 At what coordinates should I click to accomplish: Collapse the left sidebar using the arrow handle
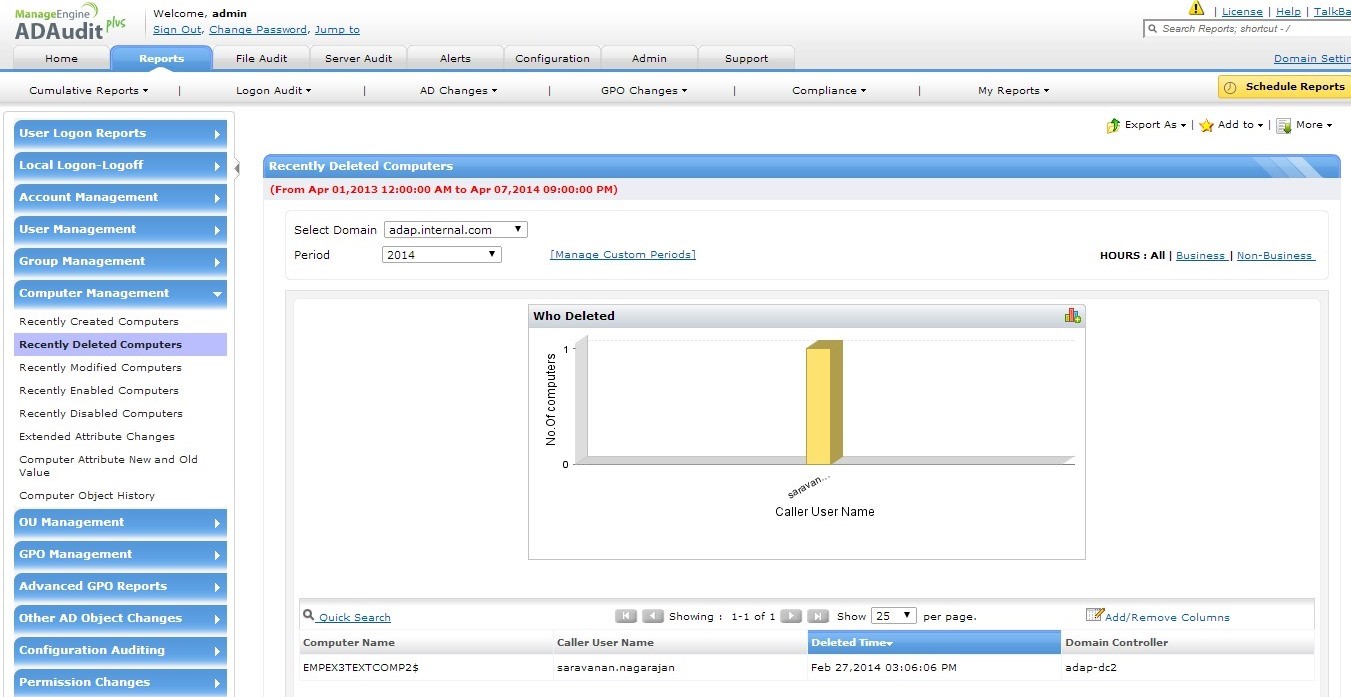237,168
